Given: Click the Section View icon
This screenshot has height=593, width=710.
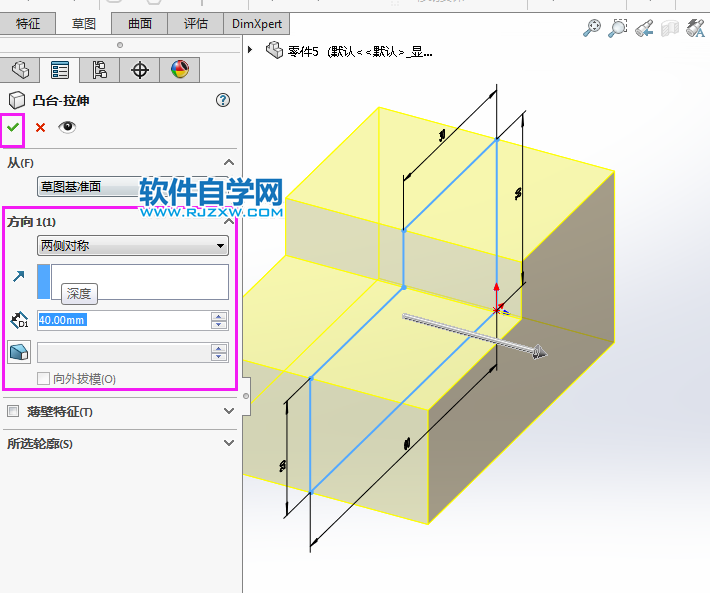Looking at the screenshot, I should pos(670,28).
